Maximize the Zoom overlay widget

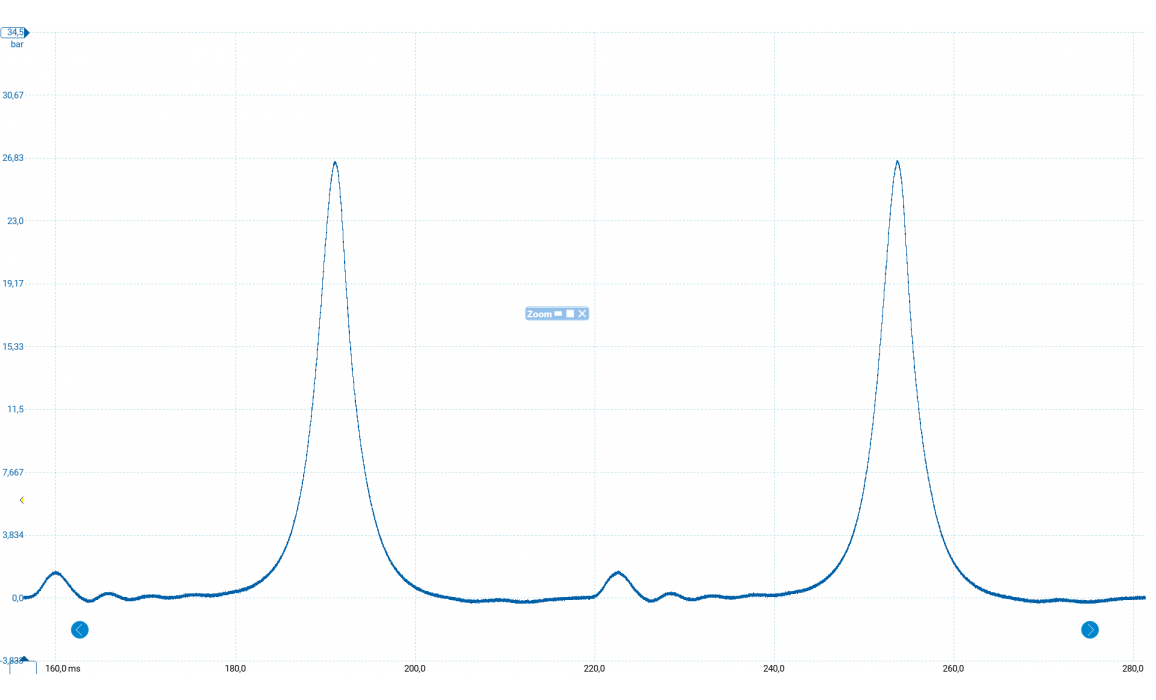coord(570,314)
